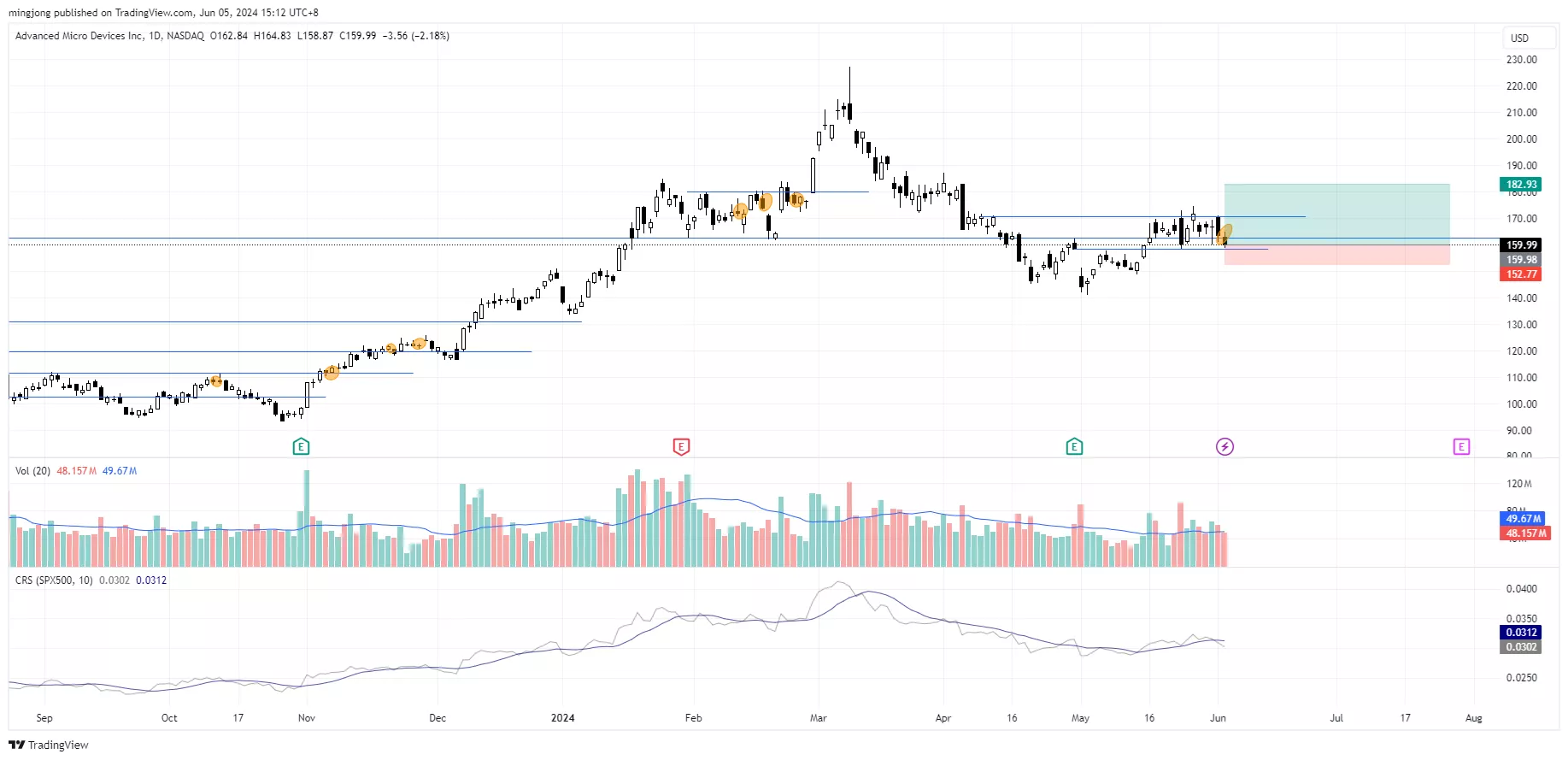Click the low value L158.87 in header
The image size is (1568, 760).
[x=315, y=36]
